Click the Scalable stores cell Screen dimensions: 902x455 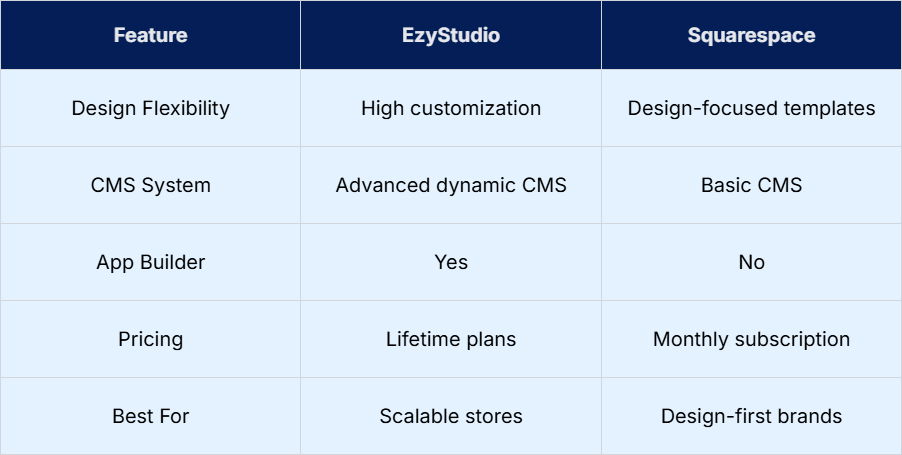(x=451, y=416)
